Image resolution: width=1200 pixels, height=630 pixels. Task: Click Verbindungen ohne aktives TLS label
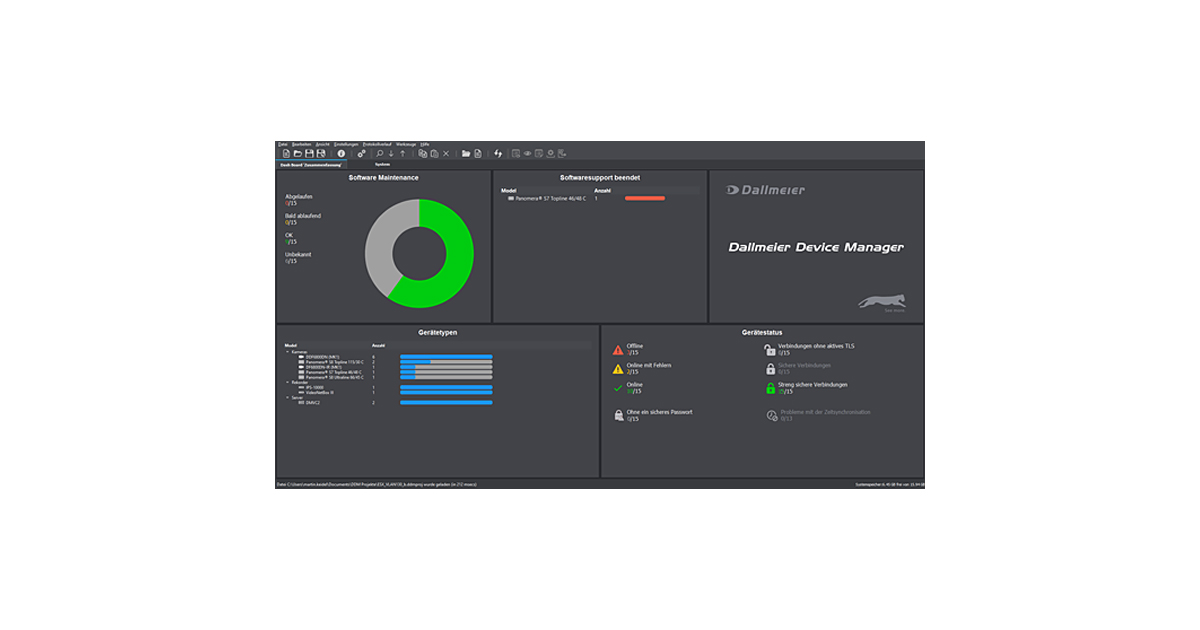[816, 346]
